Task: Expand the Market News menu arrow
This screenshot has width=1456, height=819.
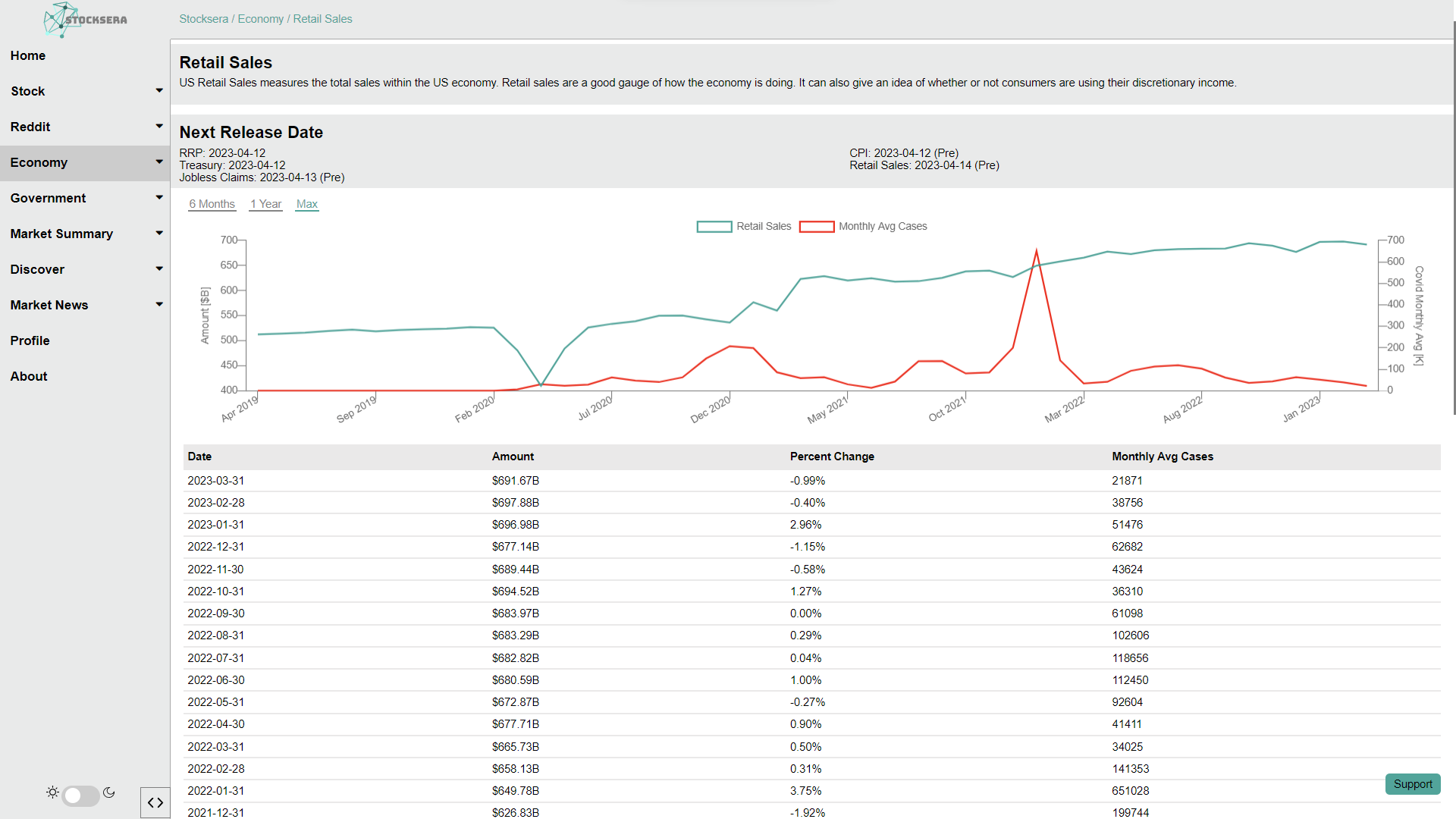Action: (159, 305)
